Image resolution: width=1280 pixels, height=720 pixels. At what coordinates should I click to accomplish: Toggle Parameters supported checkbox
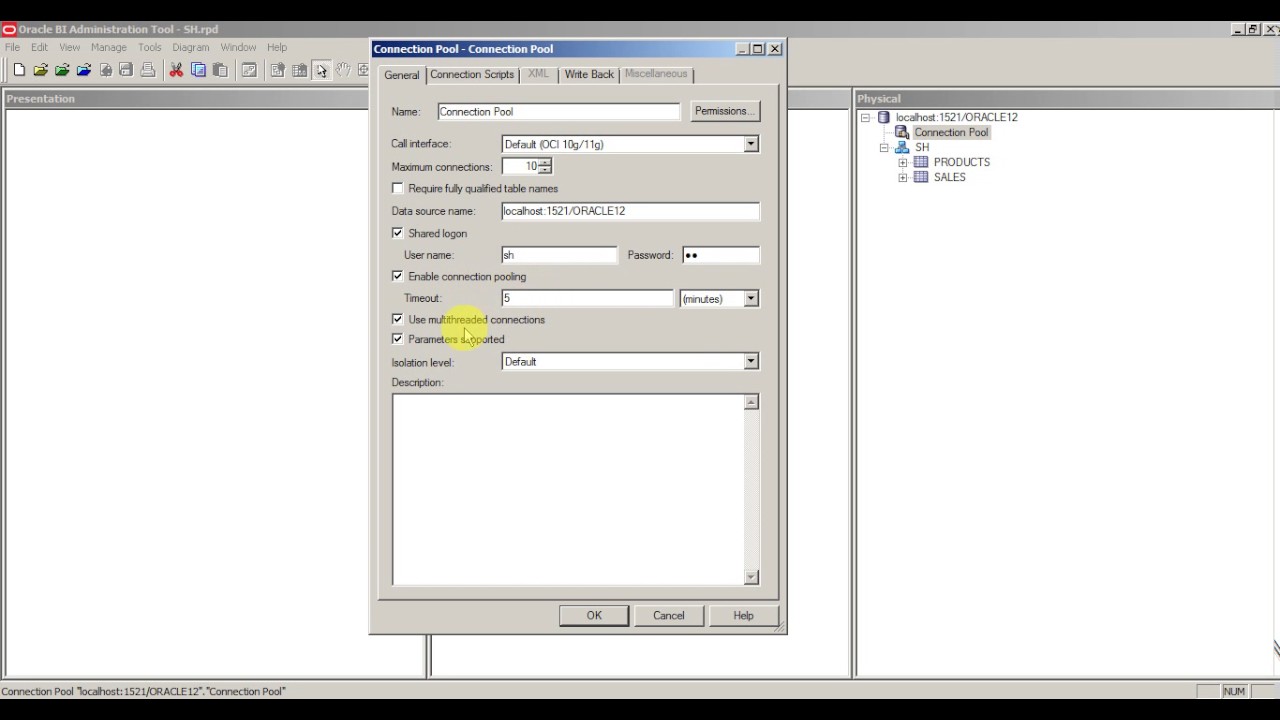pos(398,339)
